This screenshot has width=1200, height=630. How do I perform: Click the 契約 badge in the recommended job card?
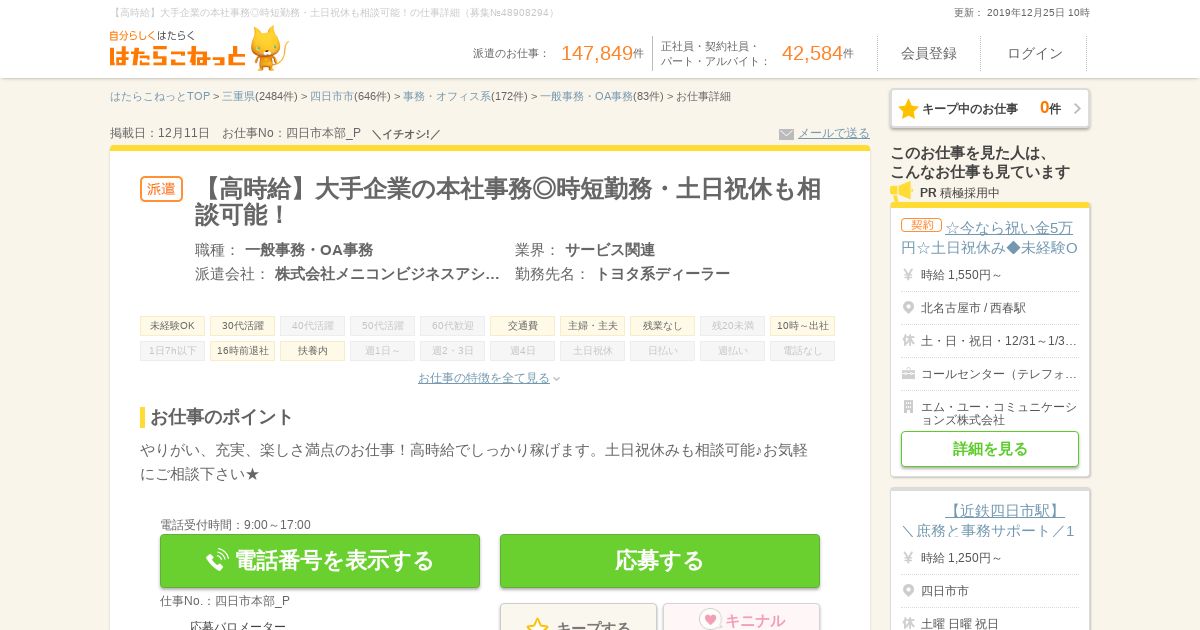[921, 226]
